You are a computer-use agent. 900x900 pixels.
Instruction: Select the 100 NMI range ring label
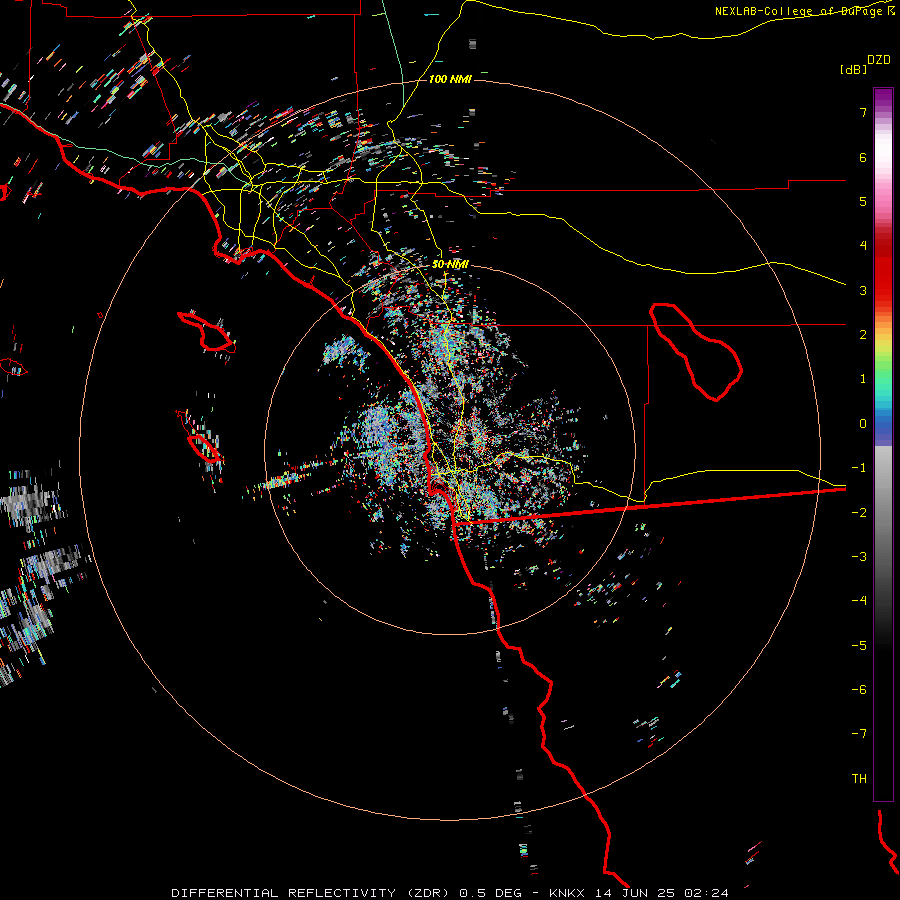(x=450, y=79)
